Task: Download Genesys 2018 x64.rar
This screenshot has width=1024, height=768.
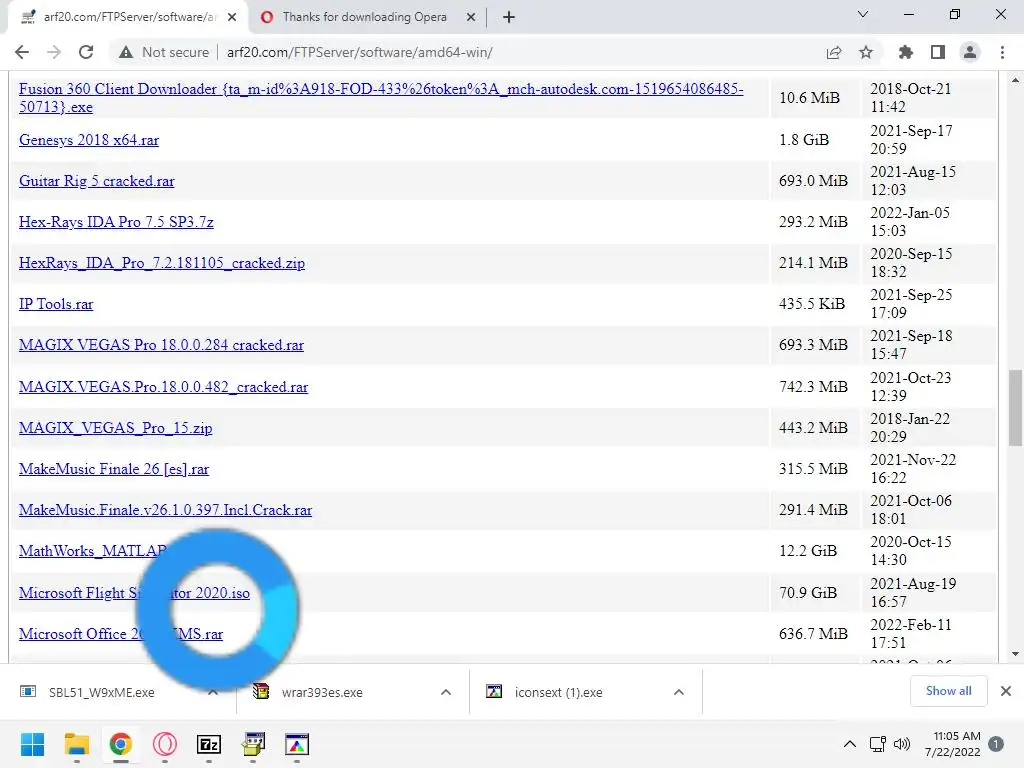Action: click(x=89, y=140)
